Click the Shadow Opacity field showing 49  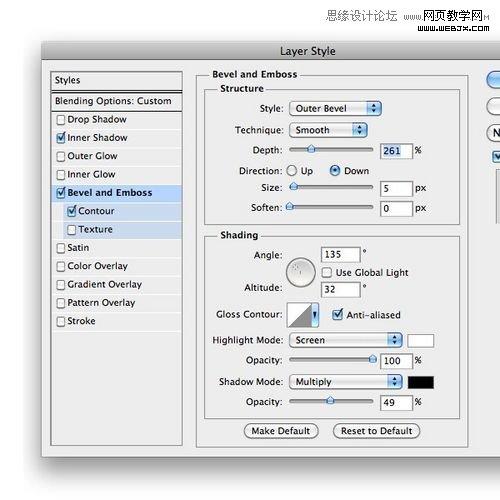[396, 403]
